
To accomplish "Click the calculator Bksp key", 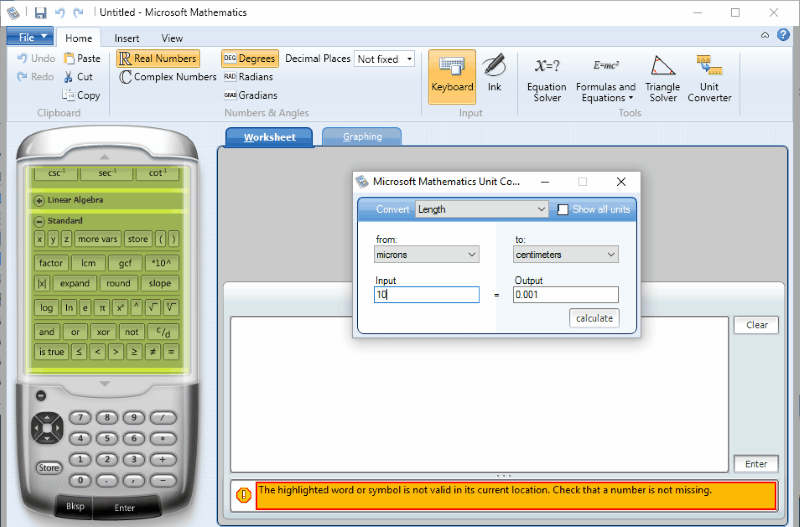I will click(75, 506).
